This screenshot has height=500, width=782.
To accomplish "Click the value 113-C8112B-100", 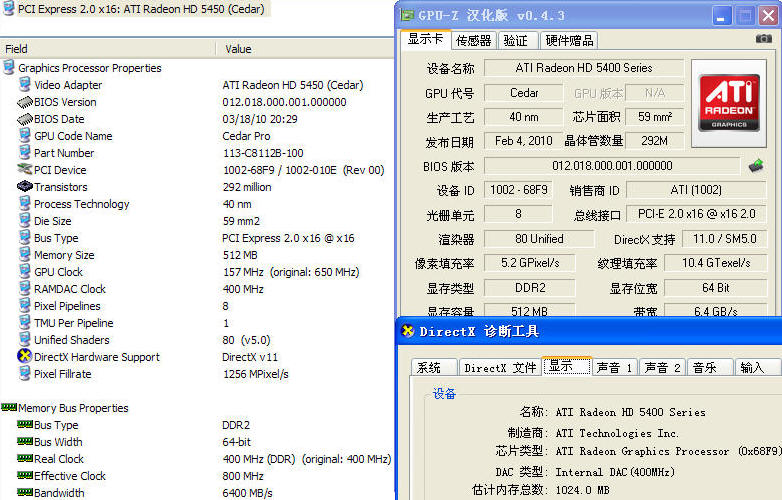I will [x=263, y=153].
